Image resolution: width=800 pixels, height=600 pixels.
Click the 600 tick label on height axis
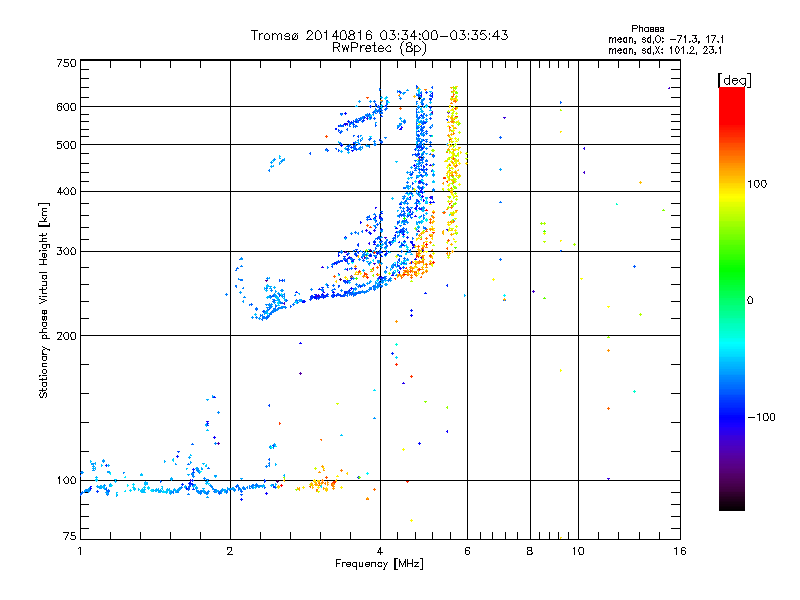(x=66, y=107)
